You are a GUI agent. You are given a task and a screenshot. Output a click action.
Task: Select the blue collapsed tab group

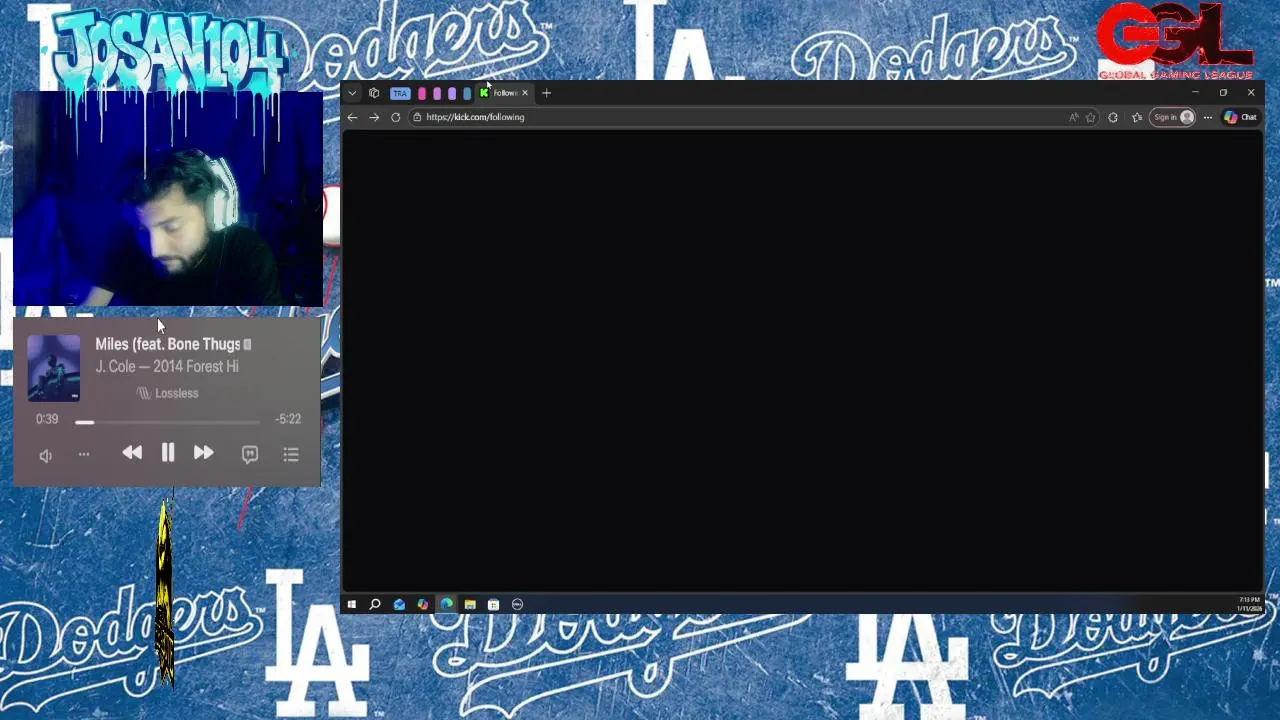coord(467,93)
